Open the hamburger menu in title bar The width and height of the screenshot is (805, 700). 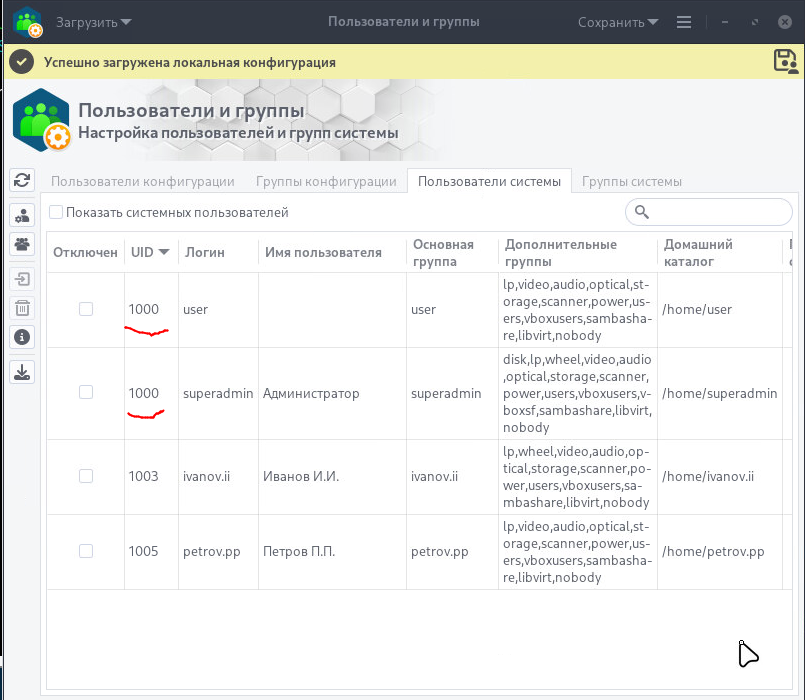[x=684, y=22]
